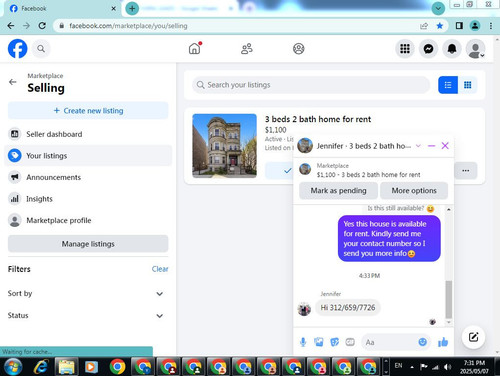Open Messenger from the top bar
Image resolution: width=500 pixels, height=376 pixels.
click(428, 49)
